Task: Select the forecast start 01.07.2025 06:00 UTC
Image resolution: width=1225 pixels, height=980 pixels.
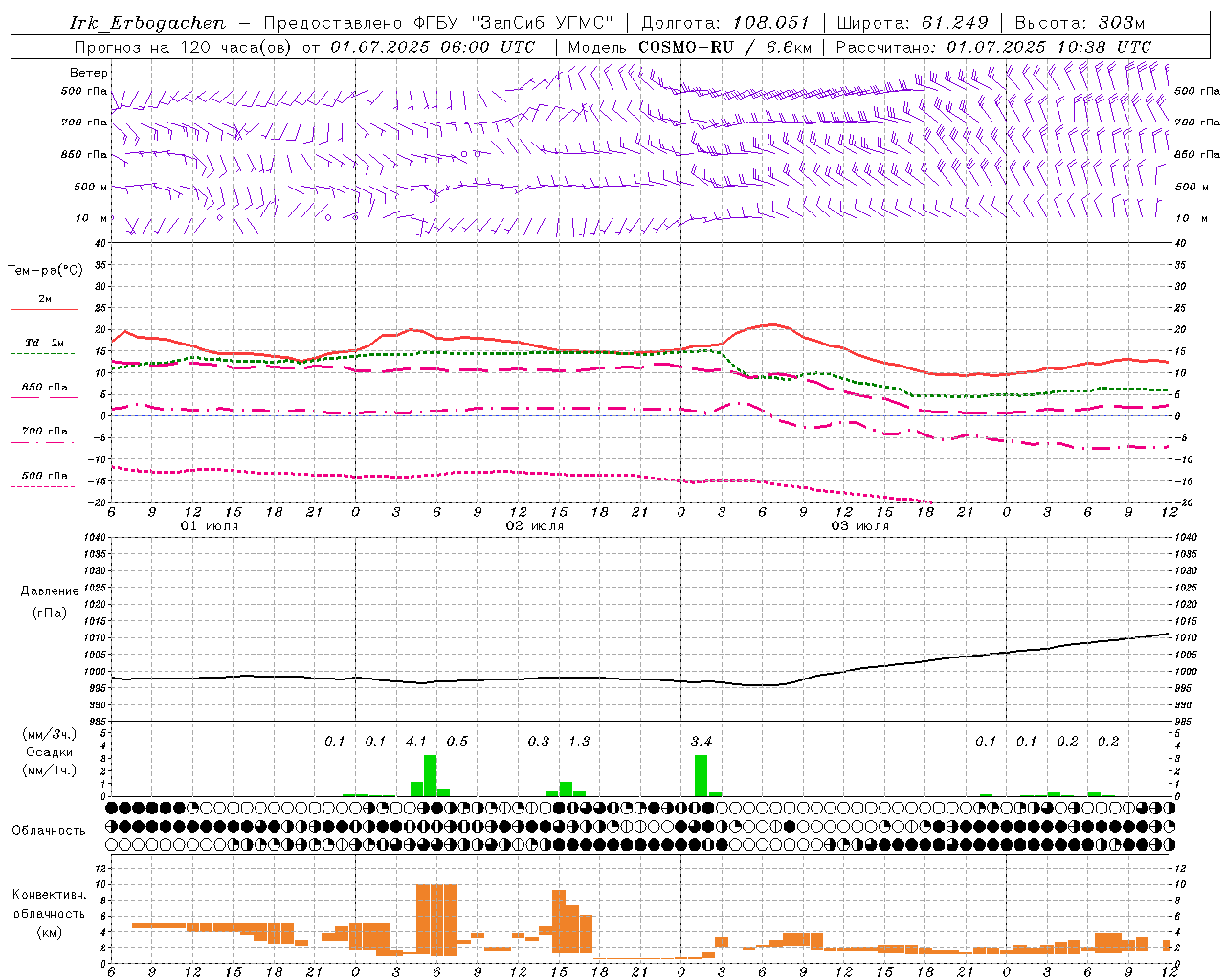Action: tap(433, 47)
